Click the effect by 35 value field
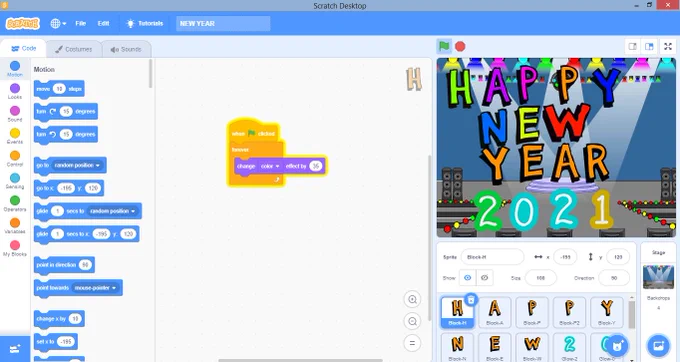Viewport: 680px width, 362px height. [316, 166]
